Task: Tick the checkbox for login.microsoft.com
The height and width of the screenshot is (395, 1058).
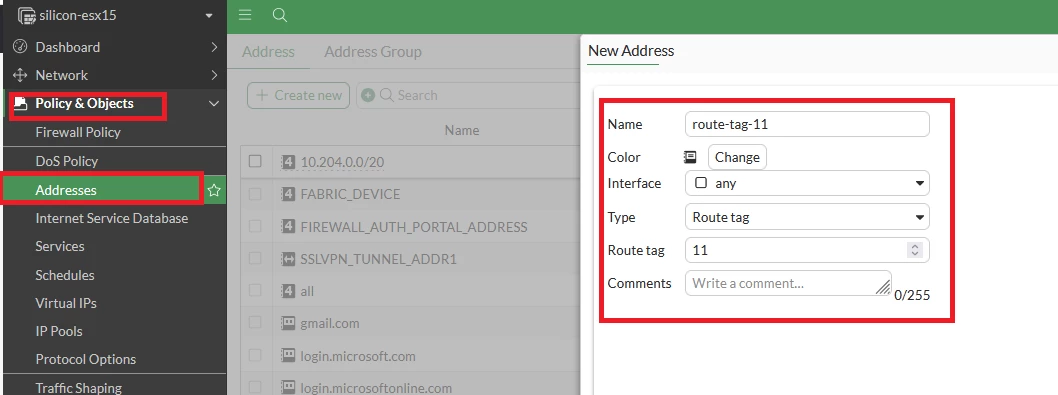Action: pyautogui.click(x=255, y=355)
